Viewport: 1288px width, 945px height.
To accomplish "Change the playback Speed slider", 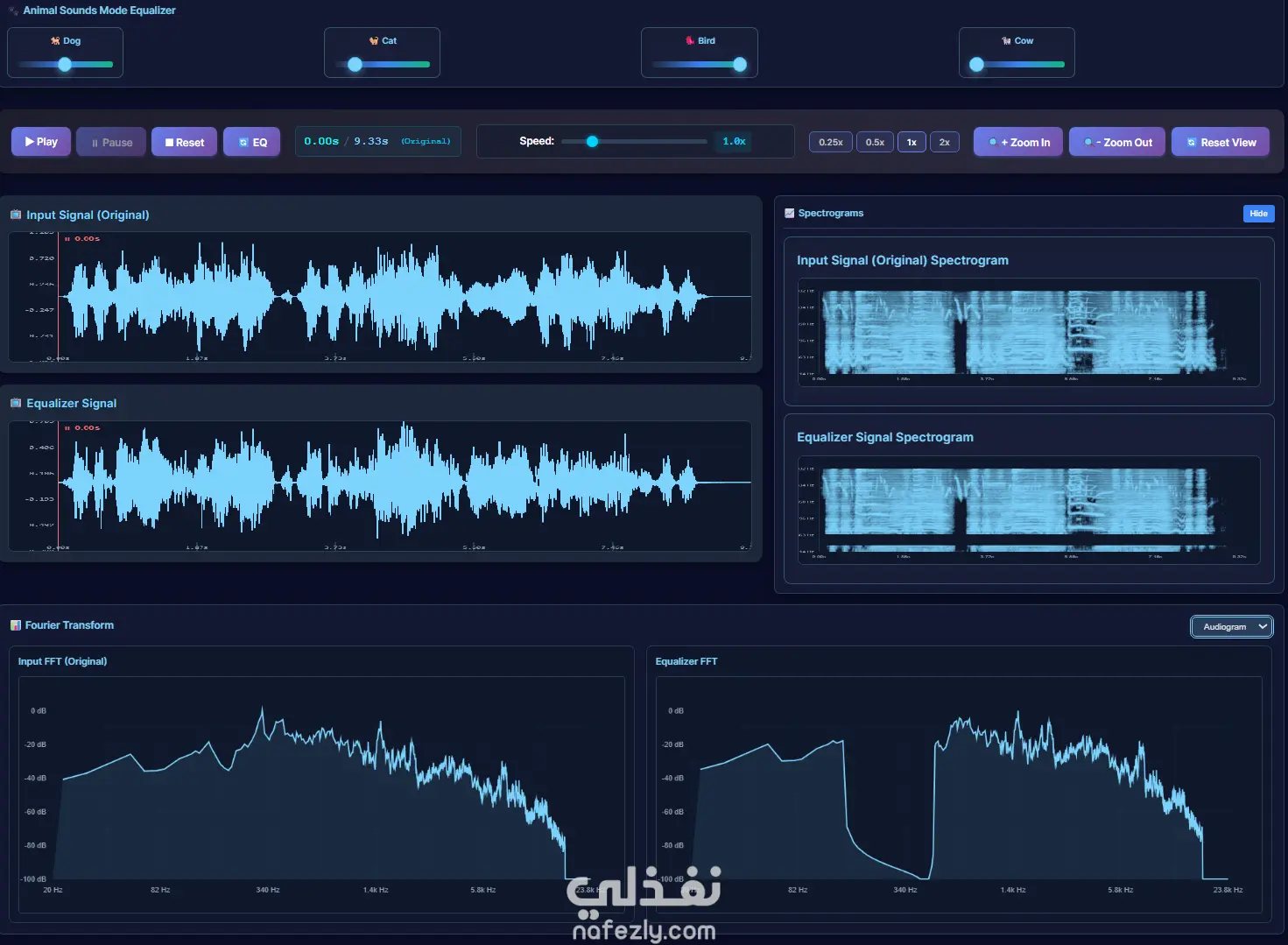I will point(635,141).
